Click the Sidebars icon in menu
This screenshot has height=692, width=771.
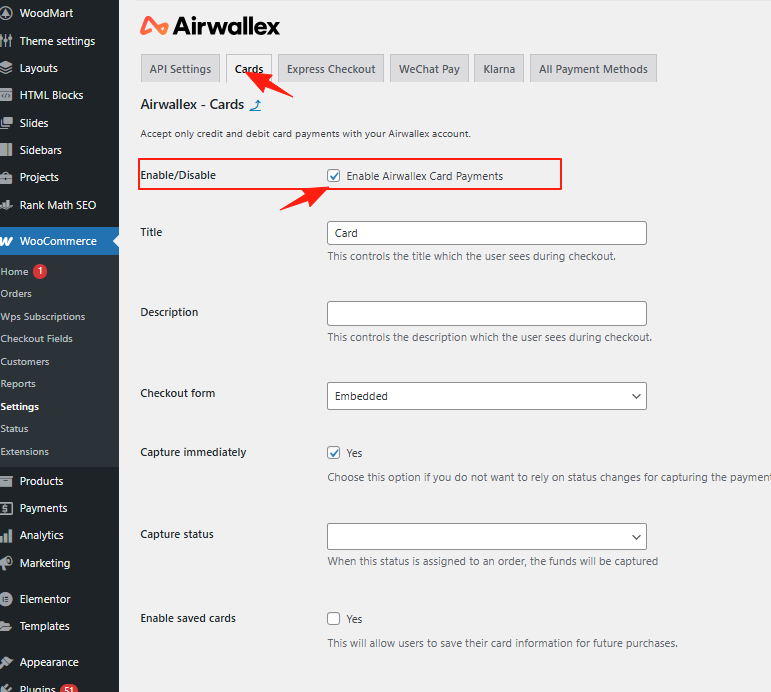(x=5, y=150)
